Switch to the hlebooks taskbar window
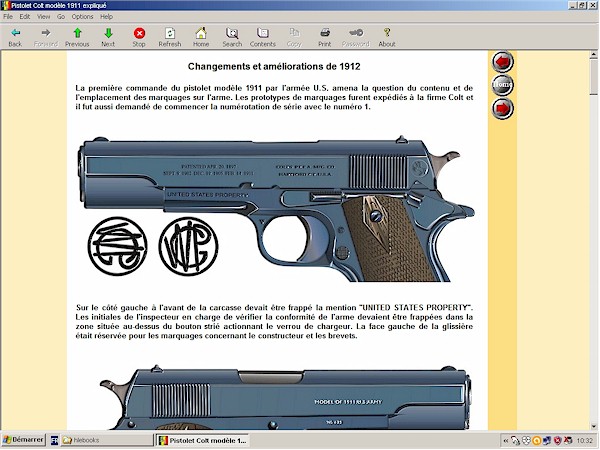The image size is (600, 450). click(107, 440)
